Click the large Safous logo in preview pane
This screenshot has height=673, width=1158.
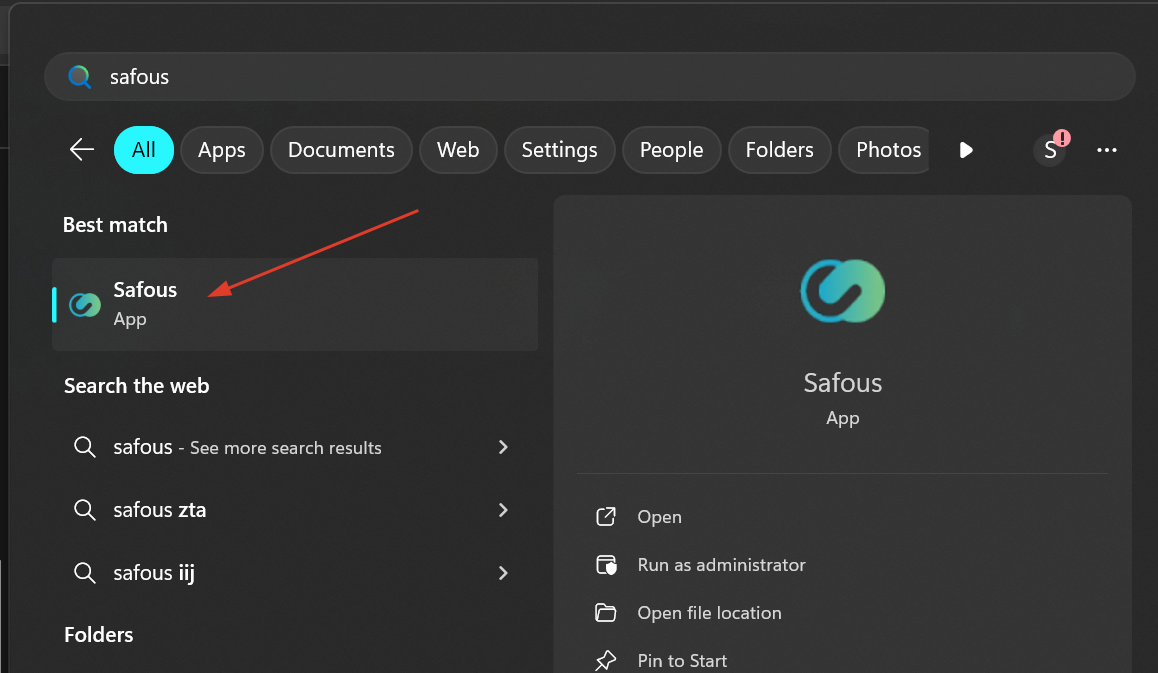click(843, 291)
